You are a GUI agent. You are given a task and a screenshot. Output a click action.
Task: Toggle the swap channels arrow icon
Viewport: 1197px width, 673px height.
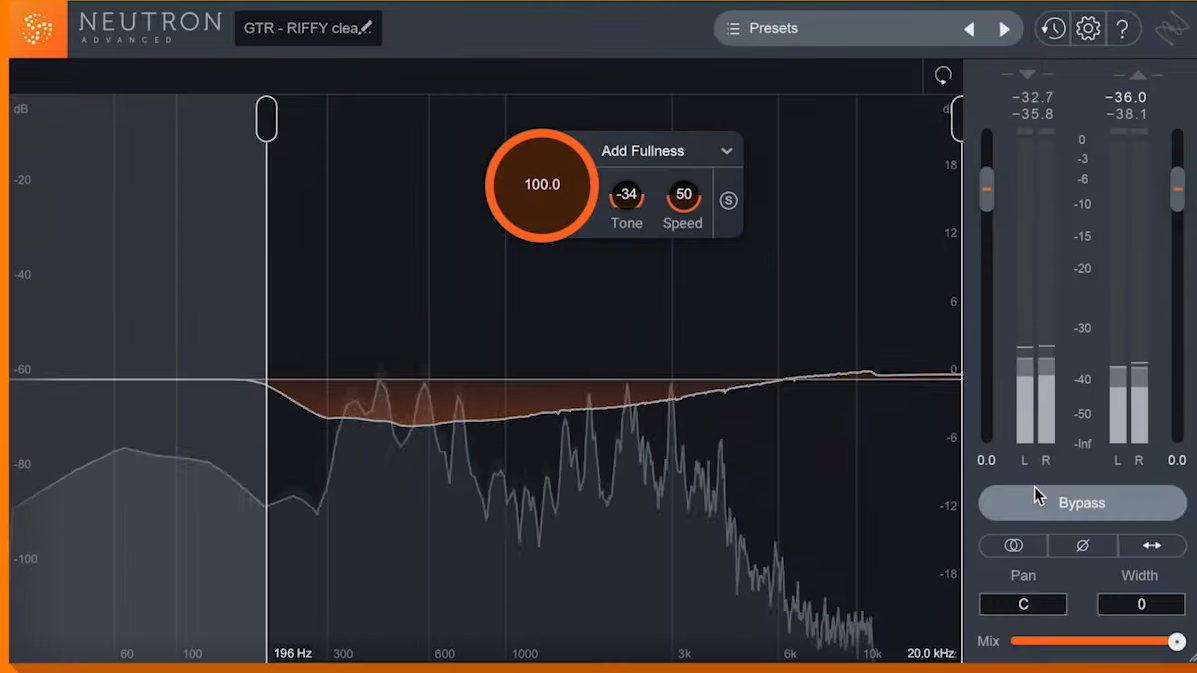pos(1152,546)
